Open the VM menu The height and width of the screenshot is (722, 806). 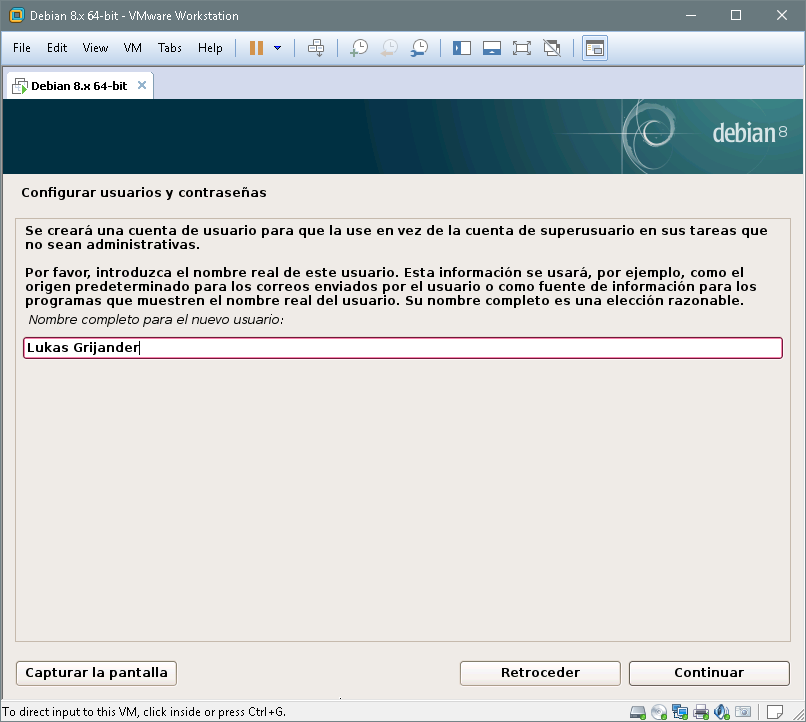(133, 48)
